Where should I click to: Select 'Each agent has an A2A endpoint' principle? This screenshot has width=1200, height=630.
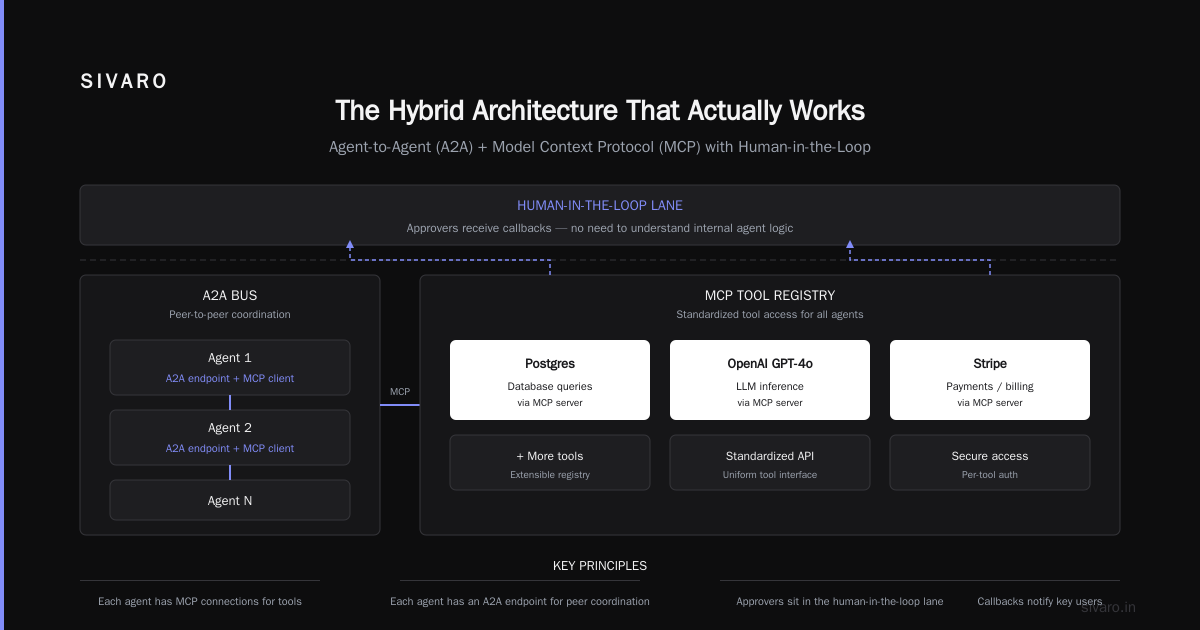click(x=520, y=602)
